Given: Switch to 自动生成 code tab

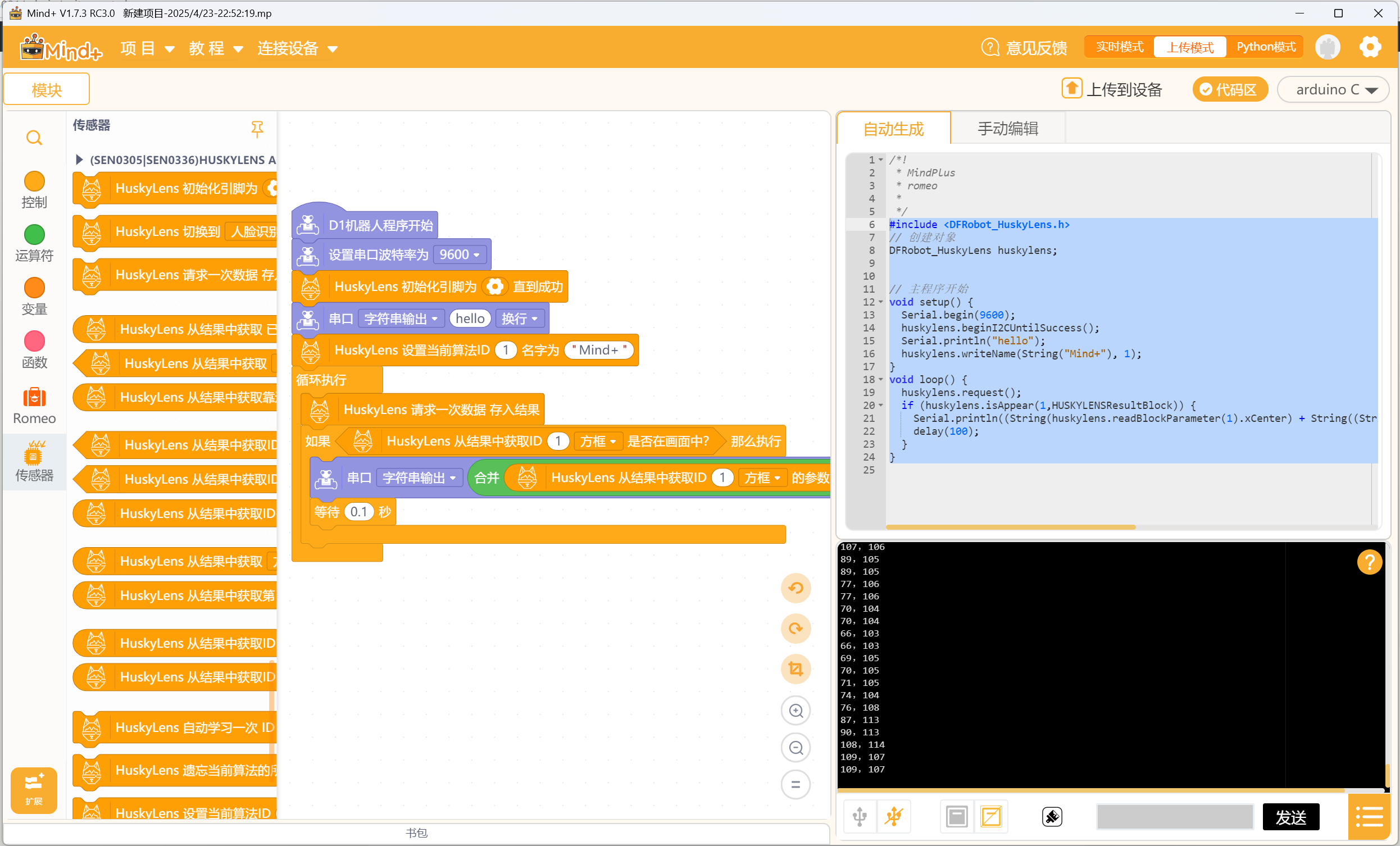Looking at the screenshot, I should (x=893, y=129).
